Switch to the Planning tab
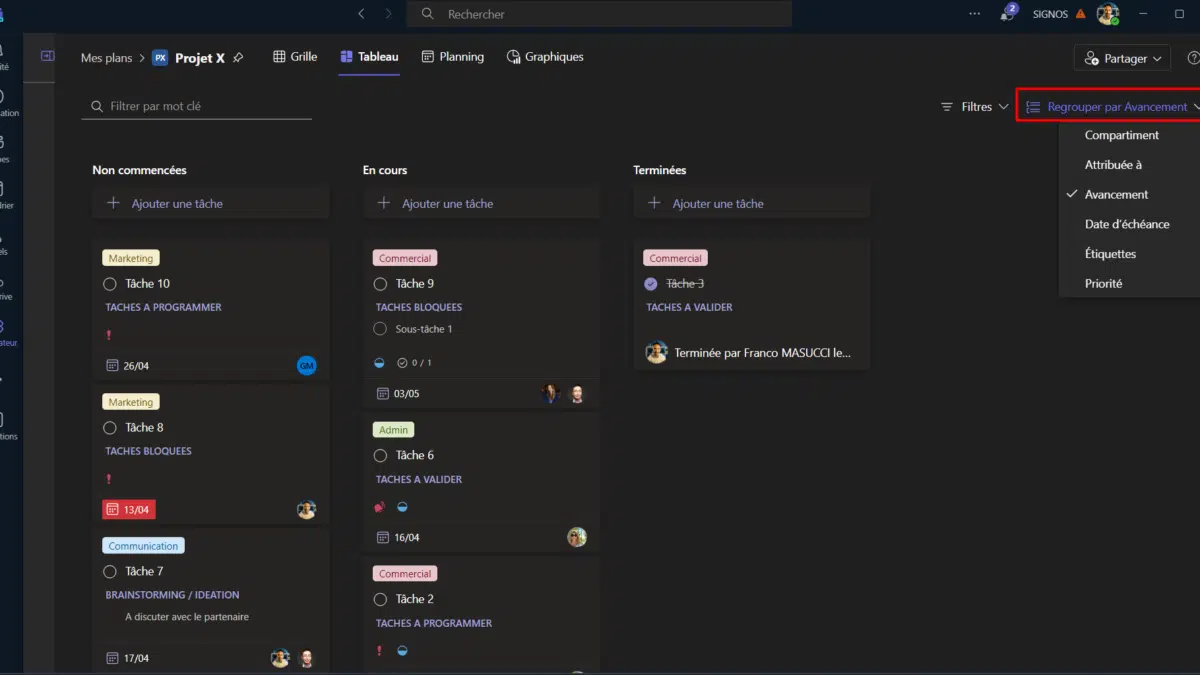Screen dimensions: 1200x675 [x=452, y=57]
